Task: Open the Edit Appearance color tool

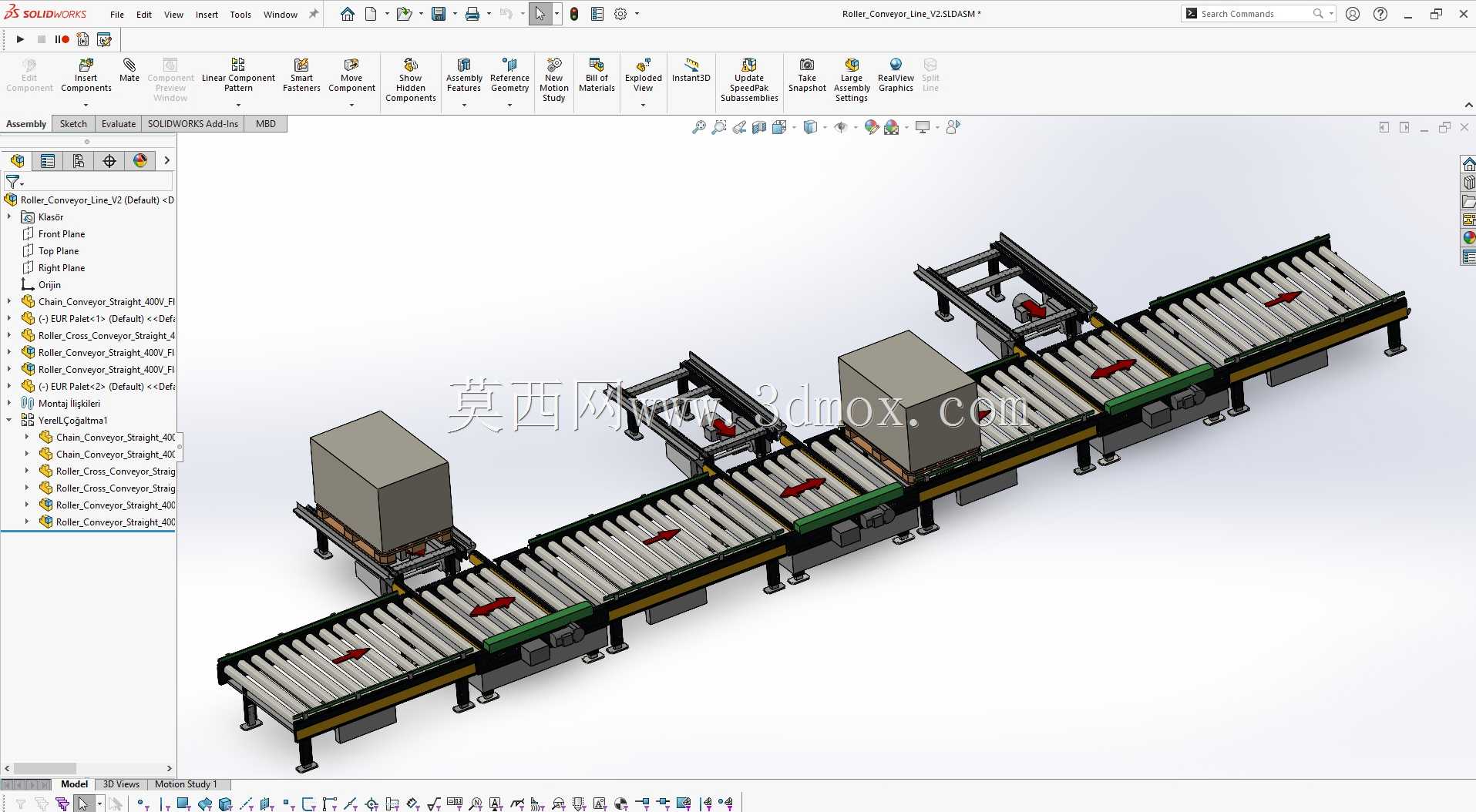Action: [871, 127]
